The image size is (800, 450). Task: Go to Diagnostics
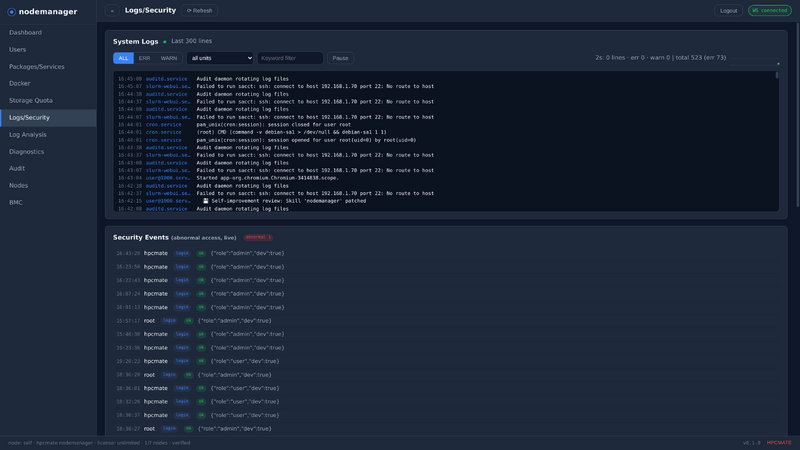pos(48,152)
